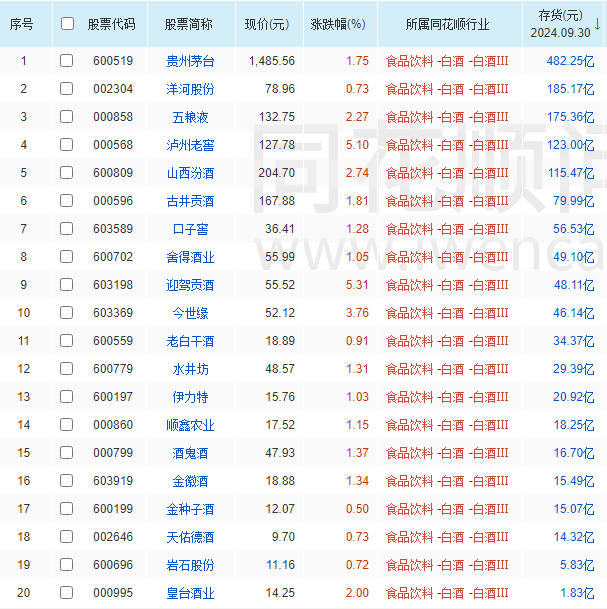Sort by 涨跌幅(%) column header
This screenshot has height=609, width=607.
pyautogui.click(x=338, y=24)
